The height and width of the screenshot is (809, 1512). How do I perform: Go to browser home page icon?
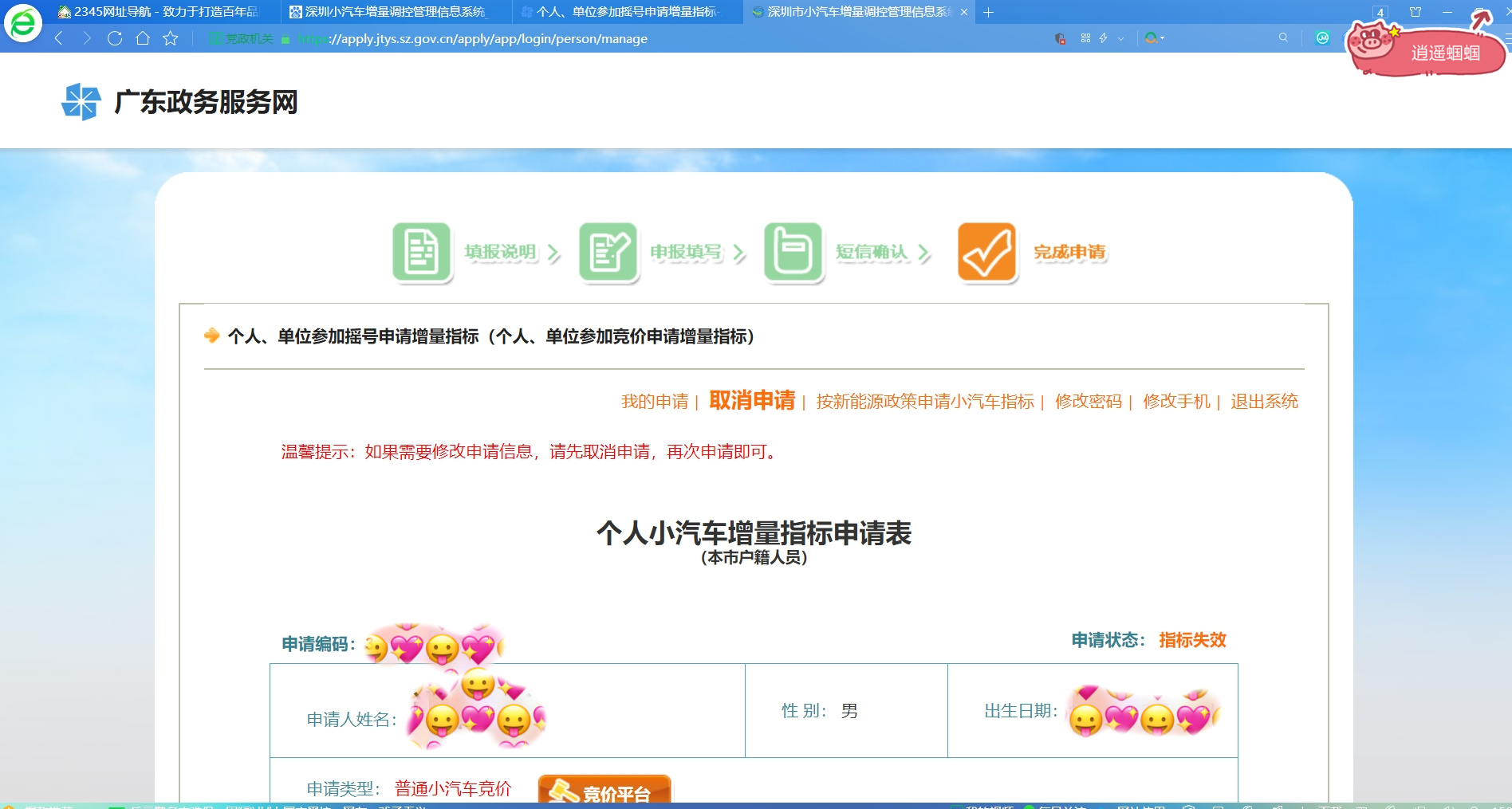point(143,38)
